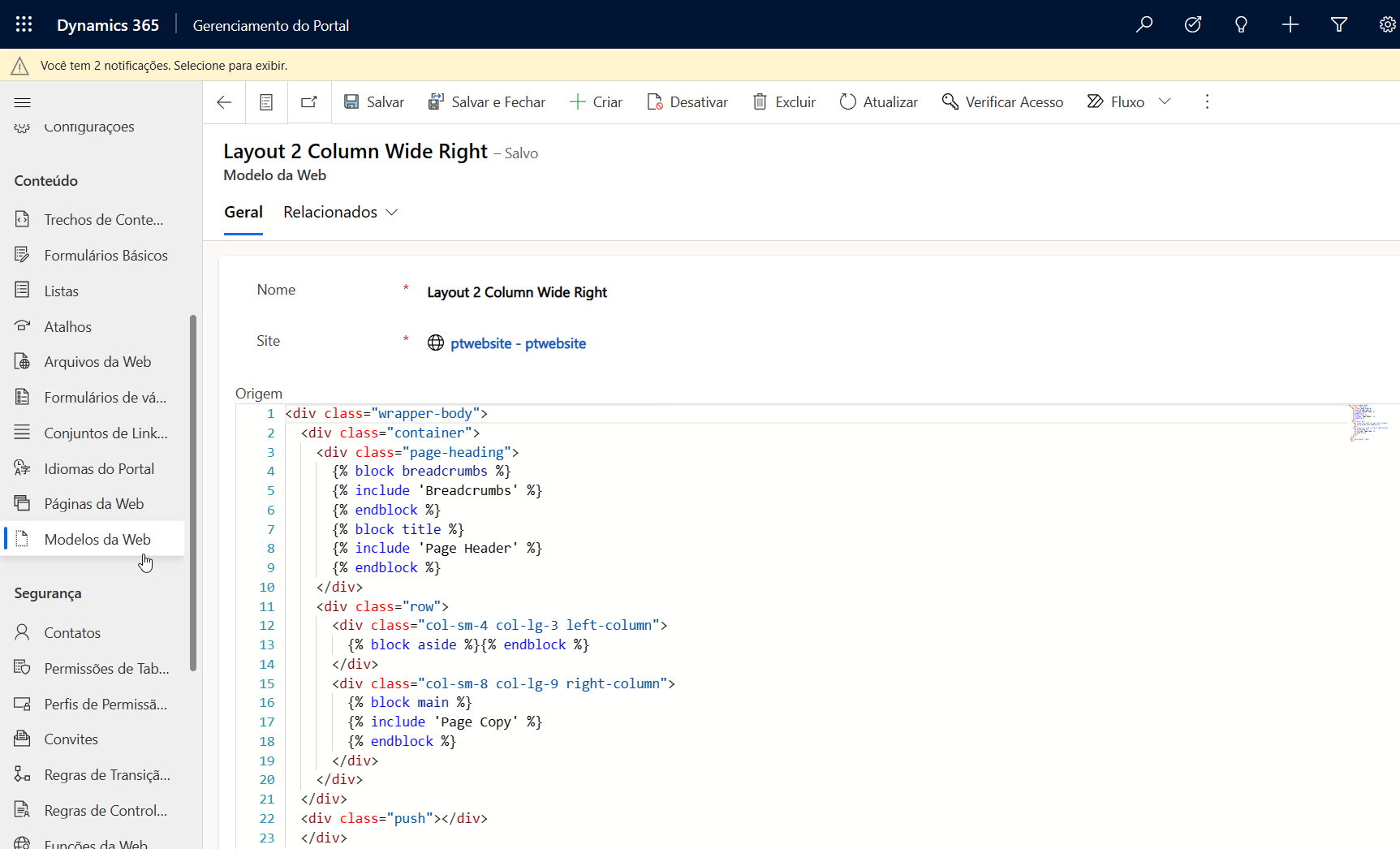1400x849 pixels.
Task: Click code line 5 include 'Breadcrumbs'
Action: (437, 491)
